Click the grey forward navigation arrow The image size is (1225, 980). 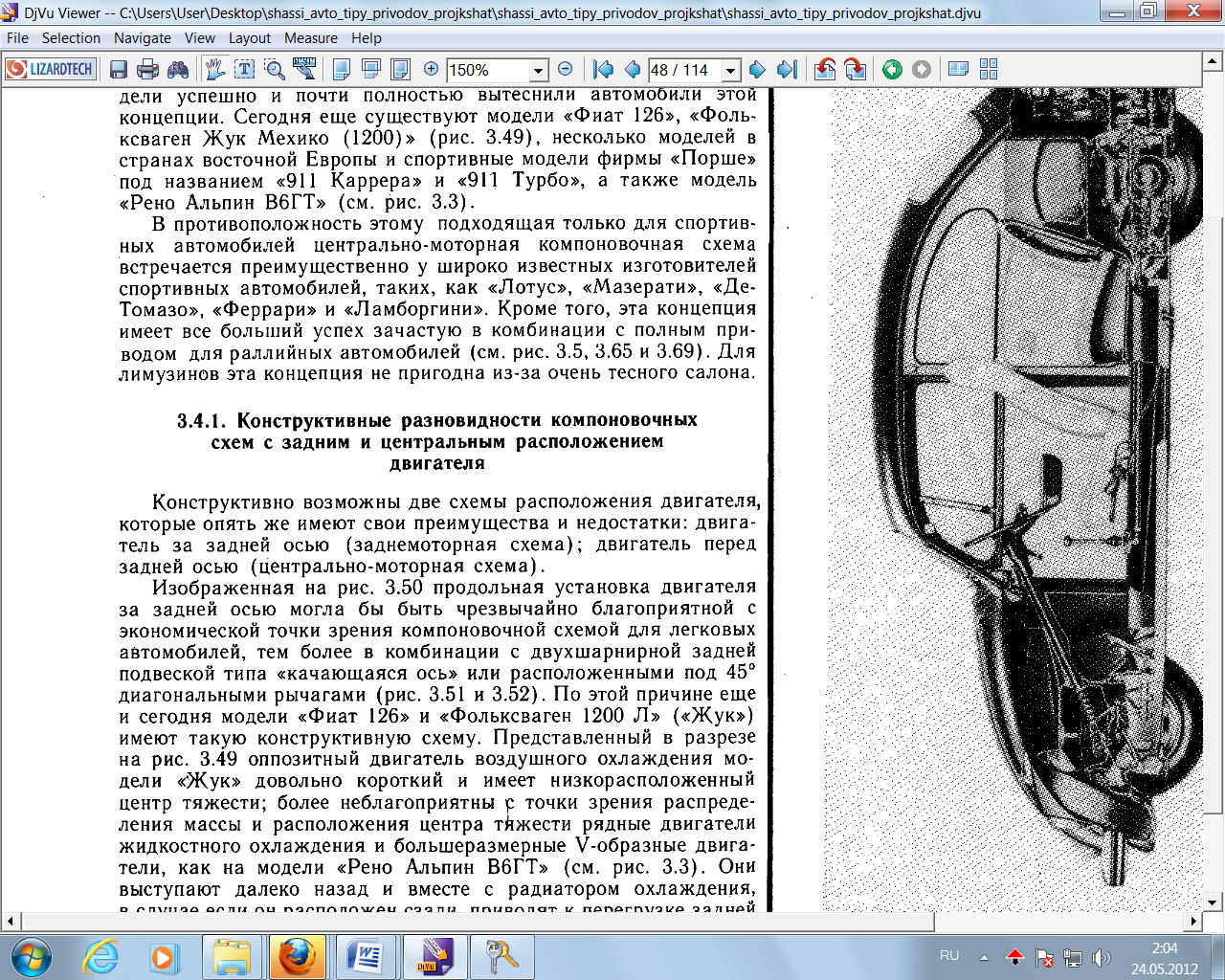coord(921,69)
